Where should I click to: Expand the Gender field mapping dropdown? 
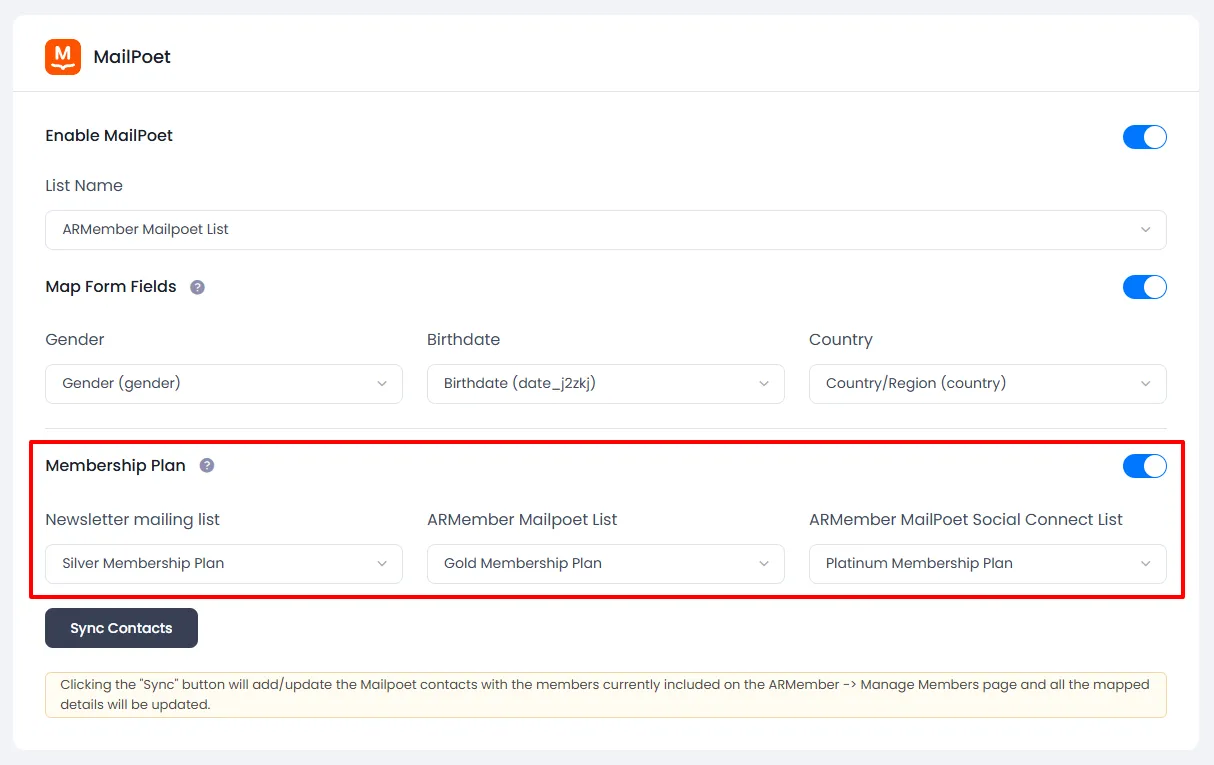[x=223, y=384]
